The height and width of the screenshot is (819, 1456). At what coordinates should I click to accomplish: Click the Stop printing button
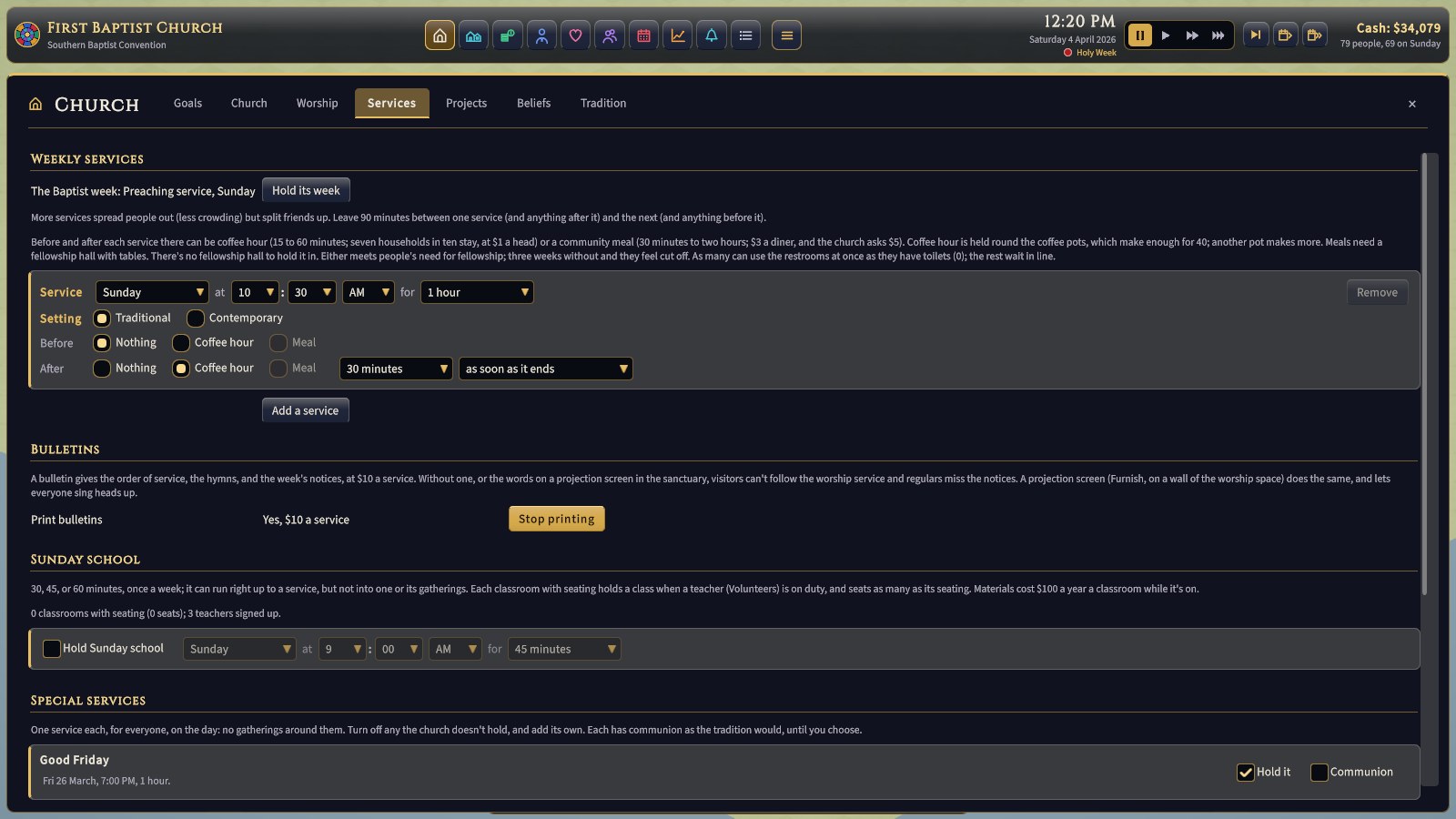point(556,519)
